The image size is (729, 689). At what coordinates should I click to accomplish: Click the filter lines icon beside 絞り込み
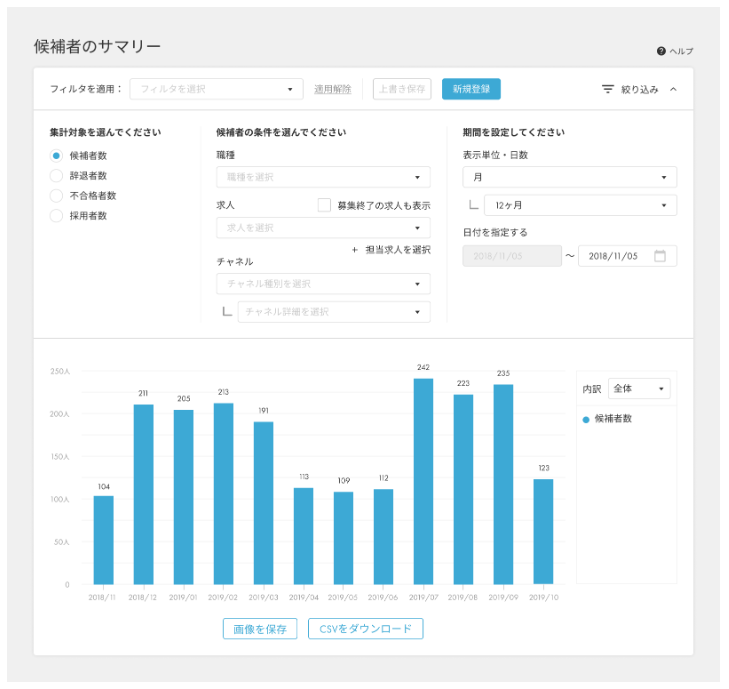[x=607, y=89]
